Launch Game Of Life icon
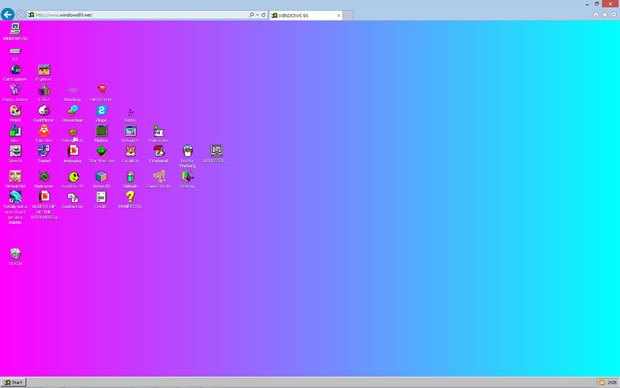This screenshot has width=620, height=388. pos(159,179)
